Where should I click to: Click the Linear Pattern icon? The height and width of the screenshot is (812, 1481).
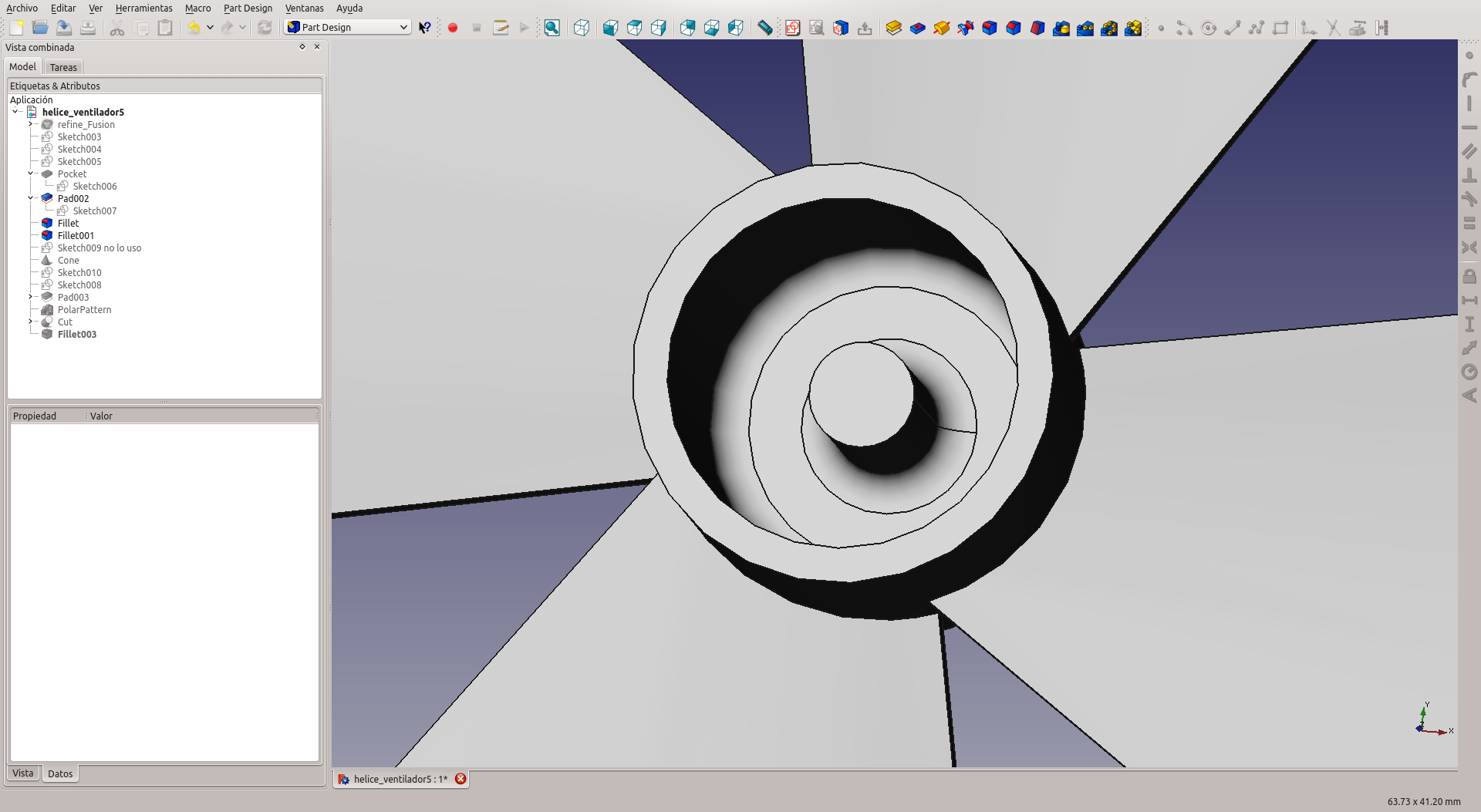1085,28
